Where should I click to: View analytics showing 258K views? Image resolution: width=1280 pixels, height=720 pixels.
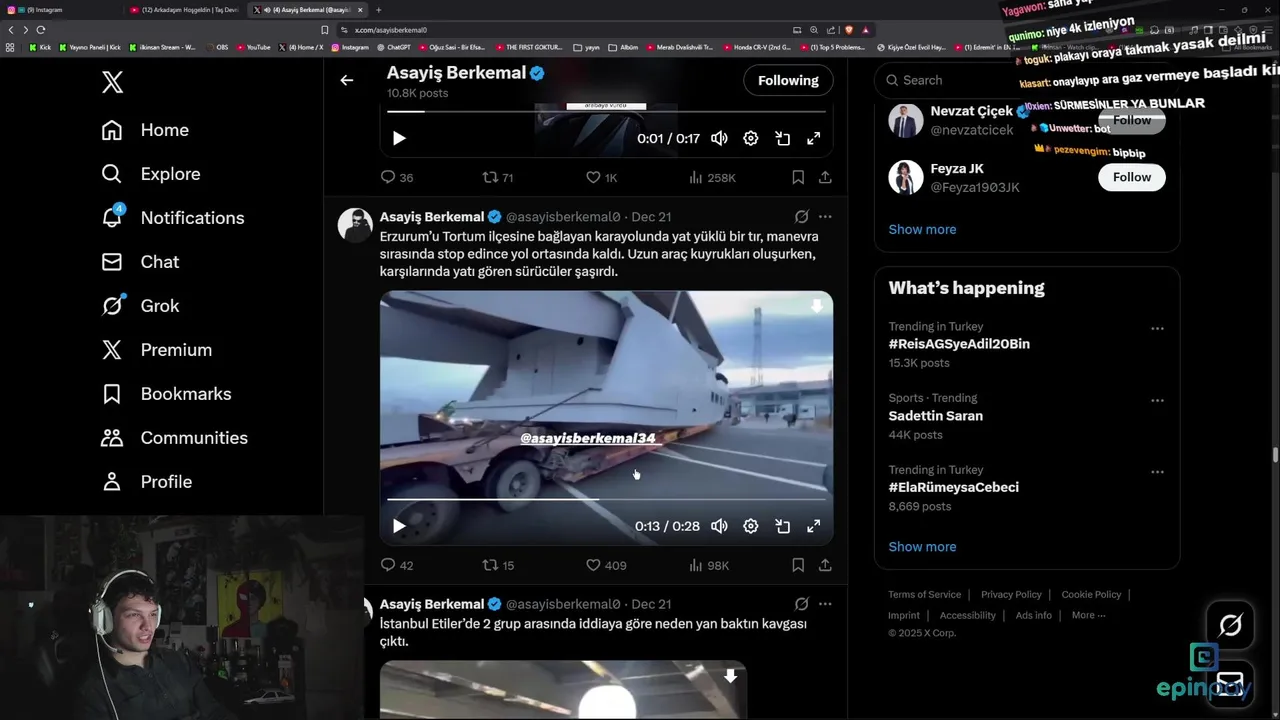(712, 177)
